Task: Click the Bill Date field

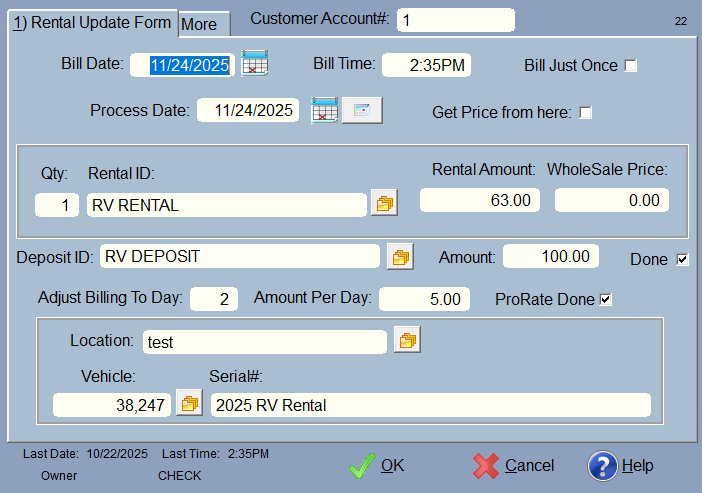Action: point(182,65)
